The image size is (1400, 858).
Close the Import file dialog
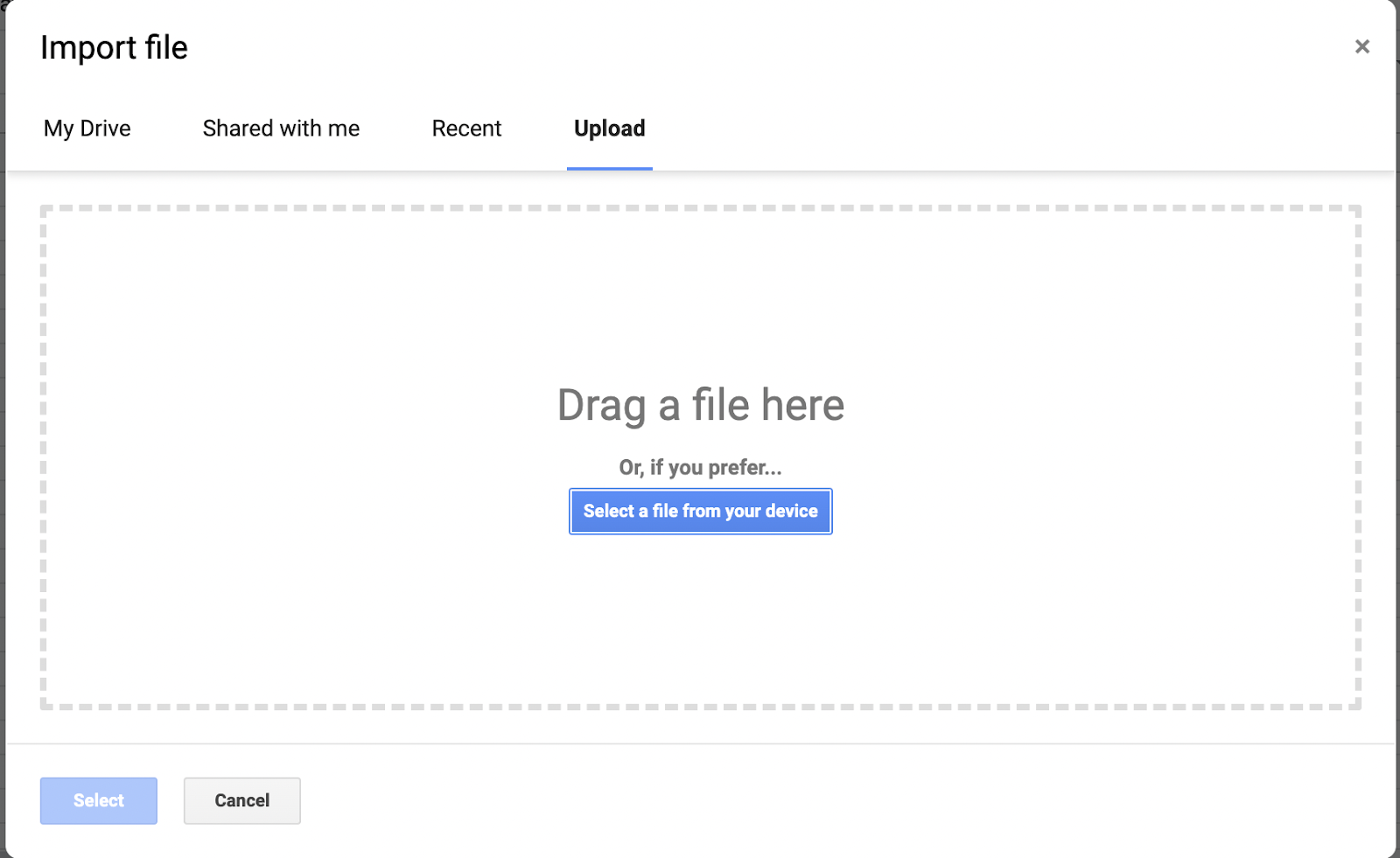1361,46
